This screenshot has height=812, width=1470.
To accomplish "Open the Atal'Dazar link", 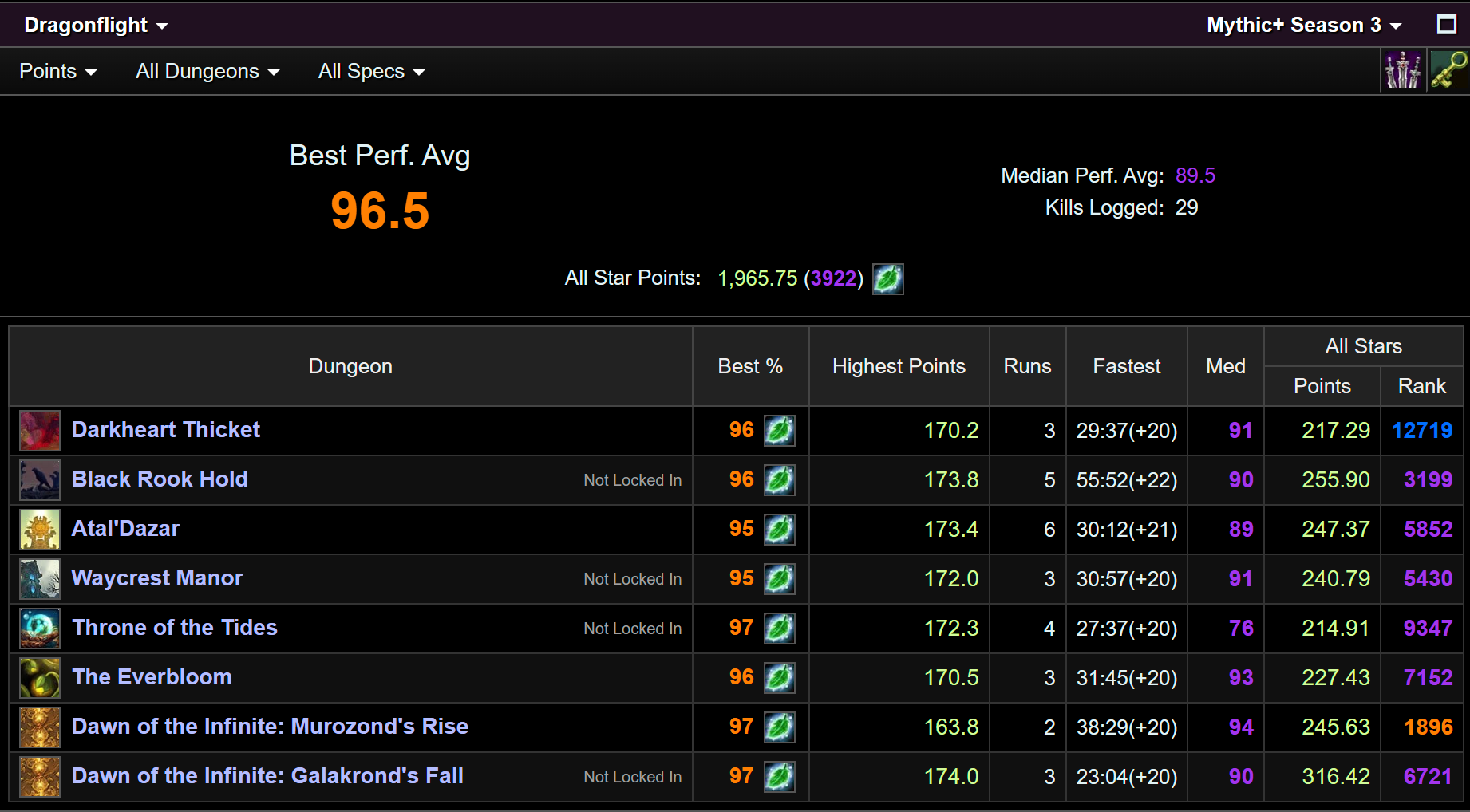I will point(125,529).
